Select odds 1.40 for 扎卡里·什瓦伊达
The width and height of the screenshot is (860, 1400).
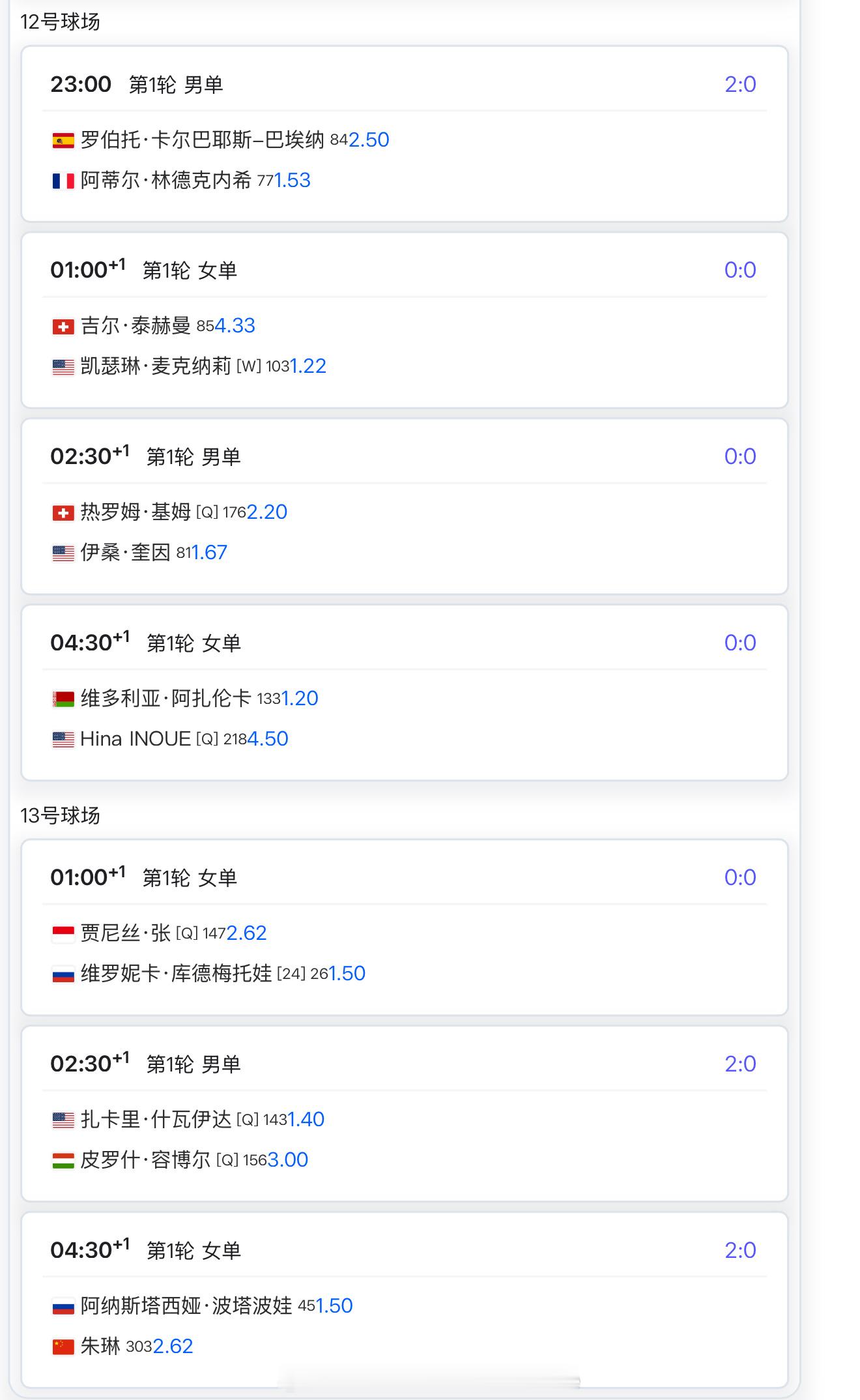[x=306, y=1119]
